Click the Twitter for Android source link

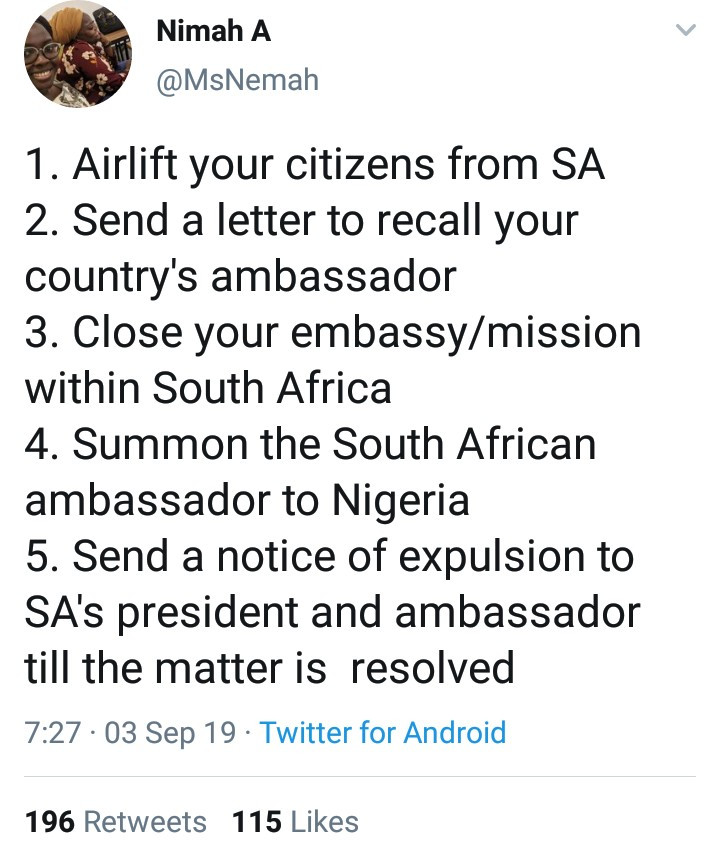pos(383,732)
